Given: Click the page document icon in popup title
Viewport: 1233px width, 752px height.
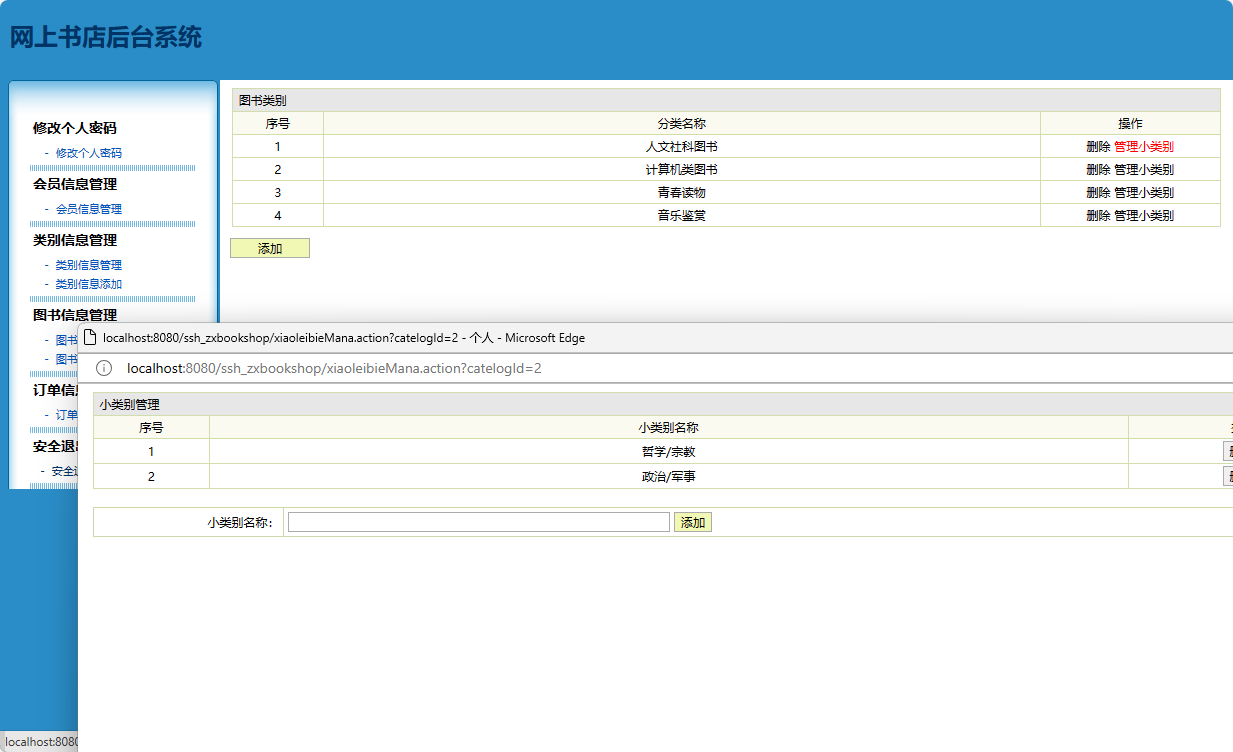Looking at the screenshot, I should pos(90,338).
